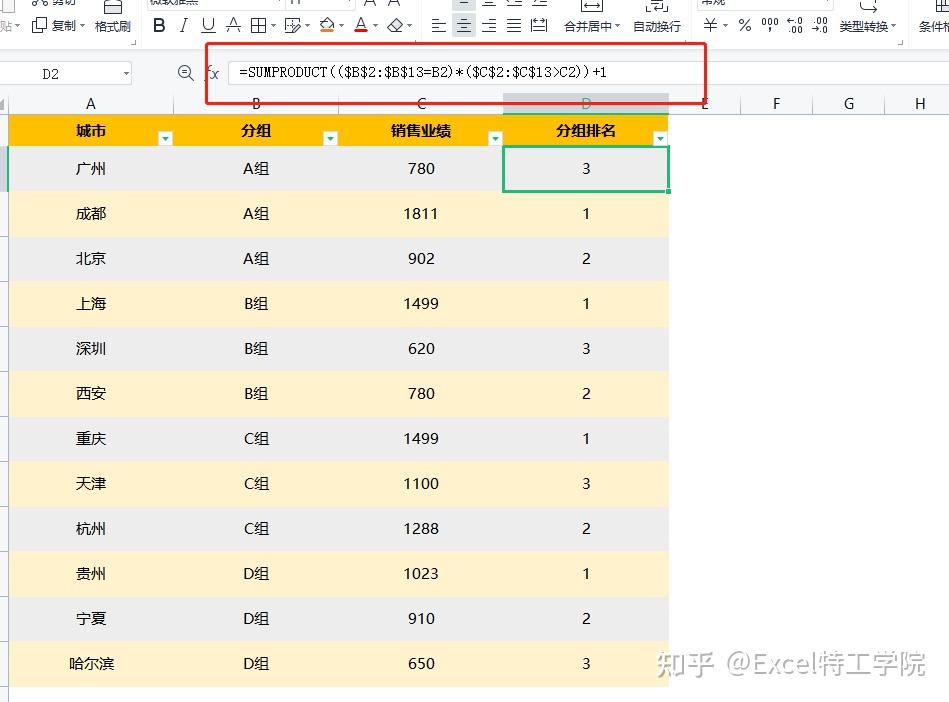Apply strikethrough text style
The width and height of the screenshot is (949, 702).
[x=233, y=25]
